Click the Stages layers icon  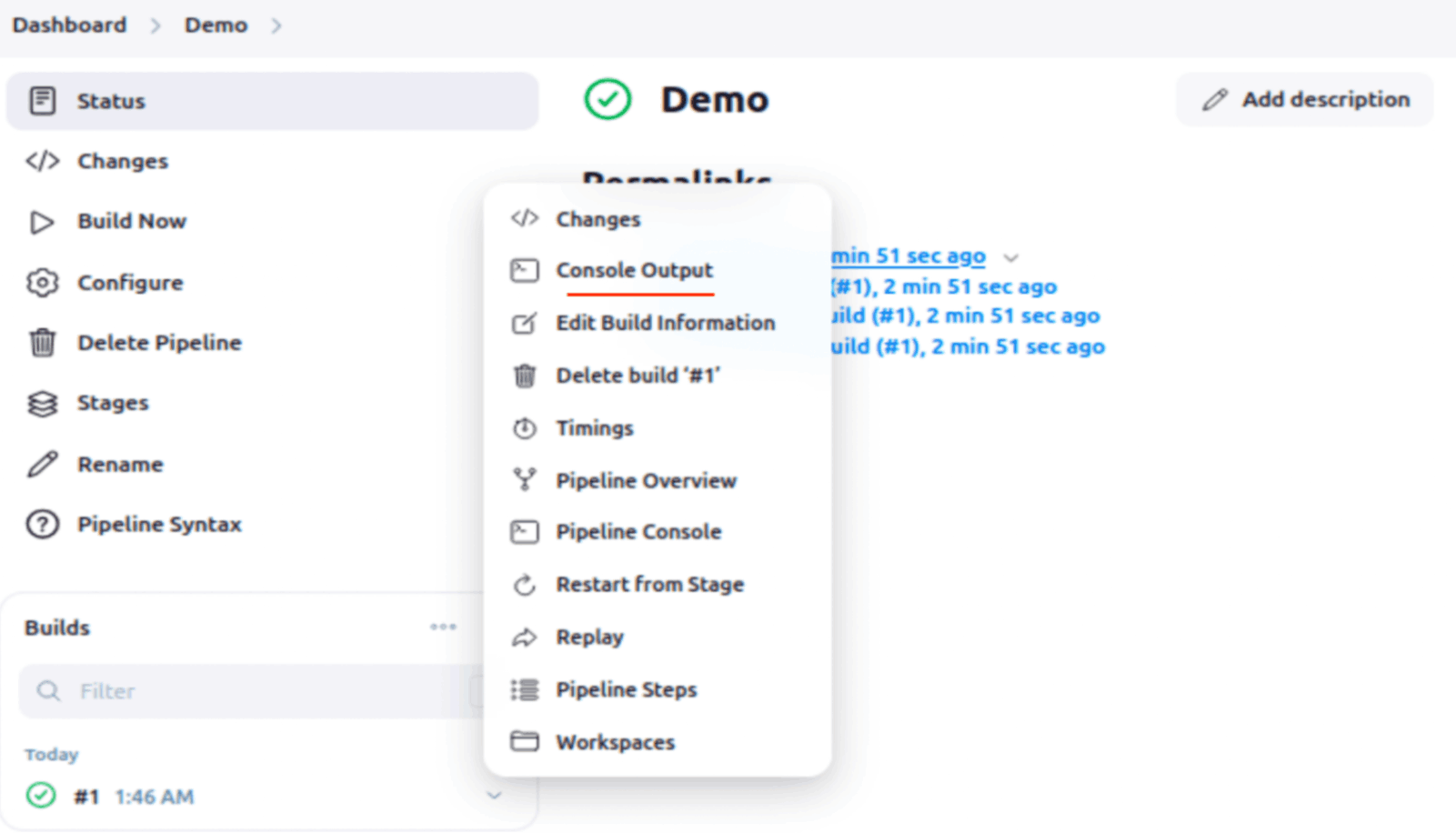tap(42, 404)
